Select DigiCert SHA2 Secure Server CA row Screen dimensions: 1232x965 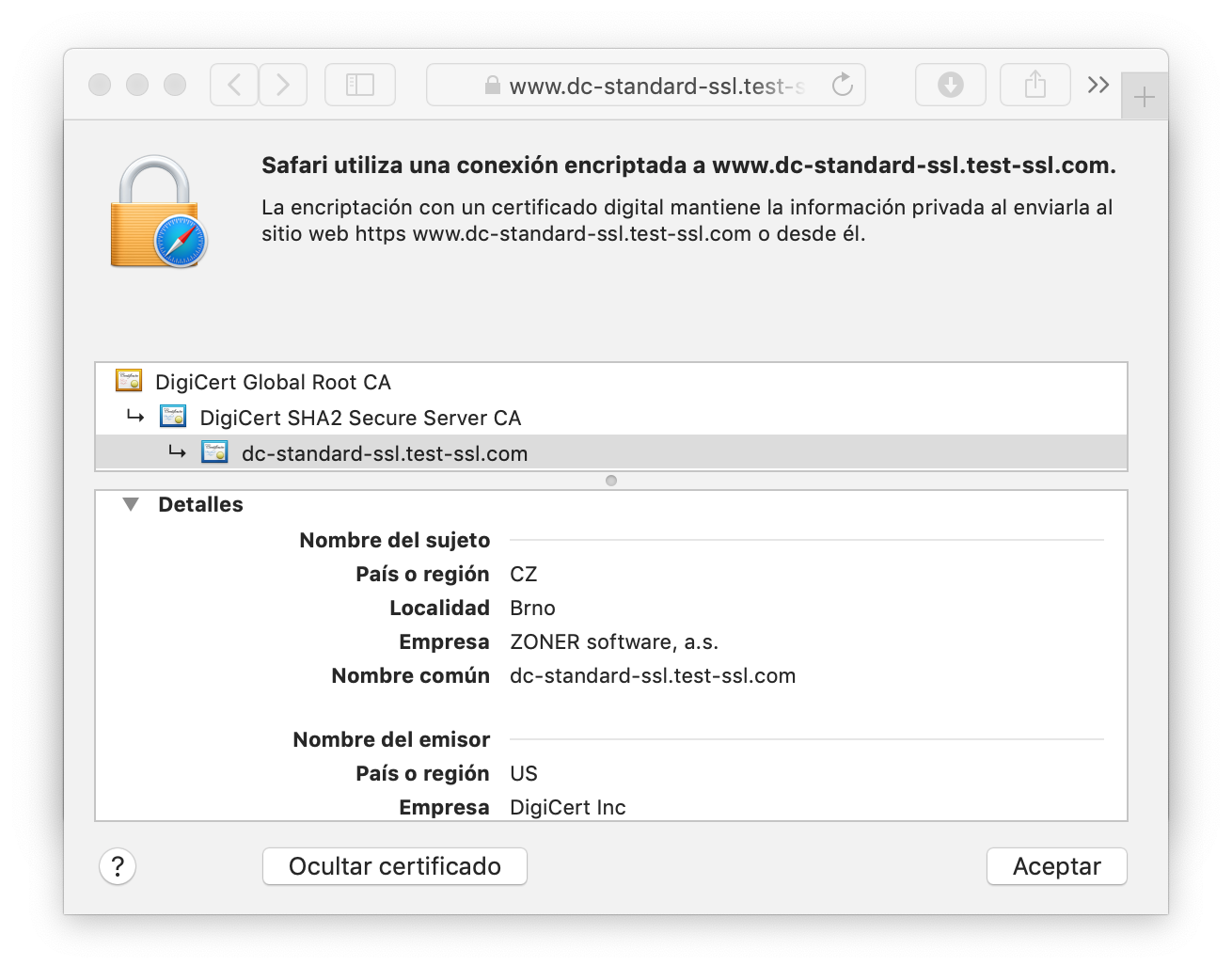611,417
